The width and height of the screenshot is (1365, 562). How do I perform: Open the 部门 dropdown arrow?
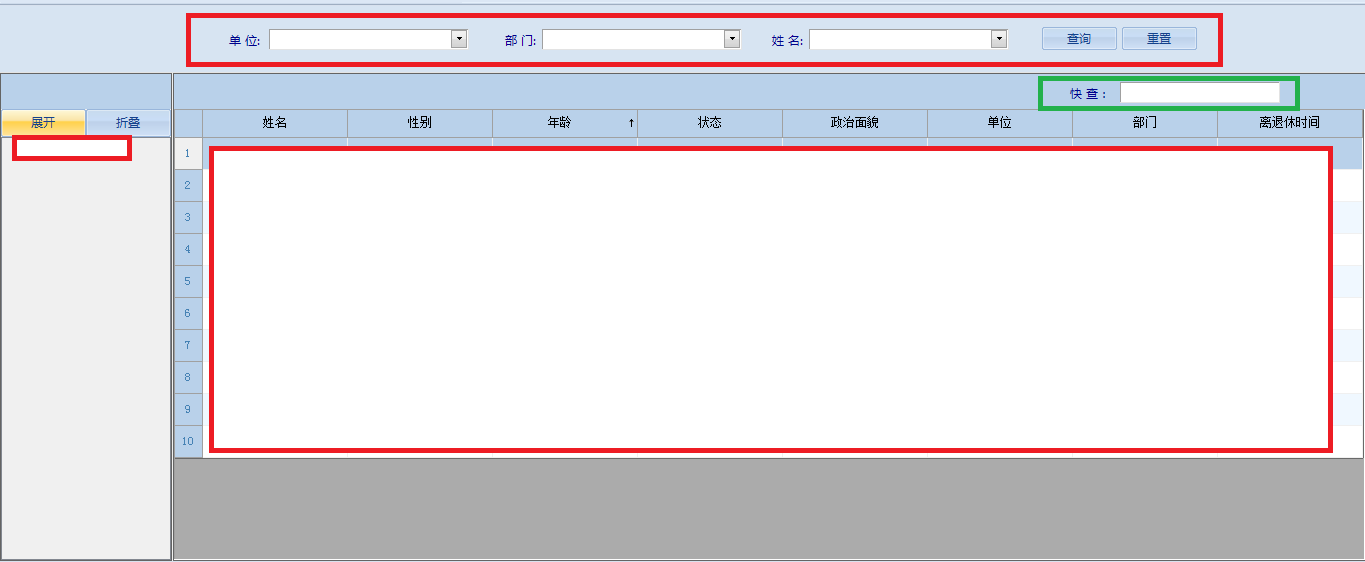[x=732, y=39]
